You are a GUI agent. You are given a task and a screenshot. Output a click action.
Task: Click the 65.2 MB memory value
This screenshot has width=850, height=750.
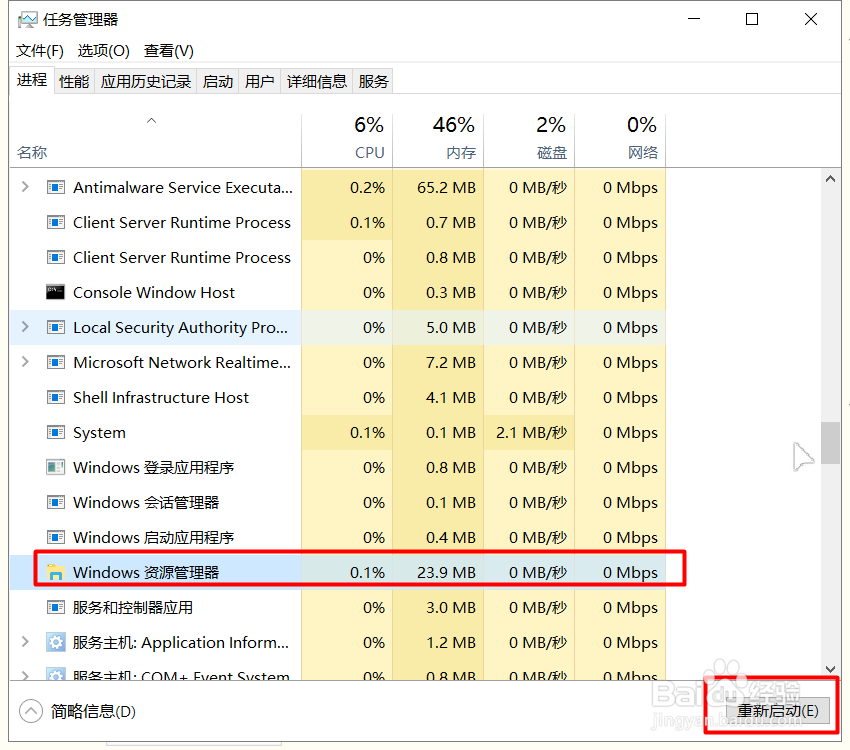pos(446,188)
